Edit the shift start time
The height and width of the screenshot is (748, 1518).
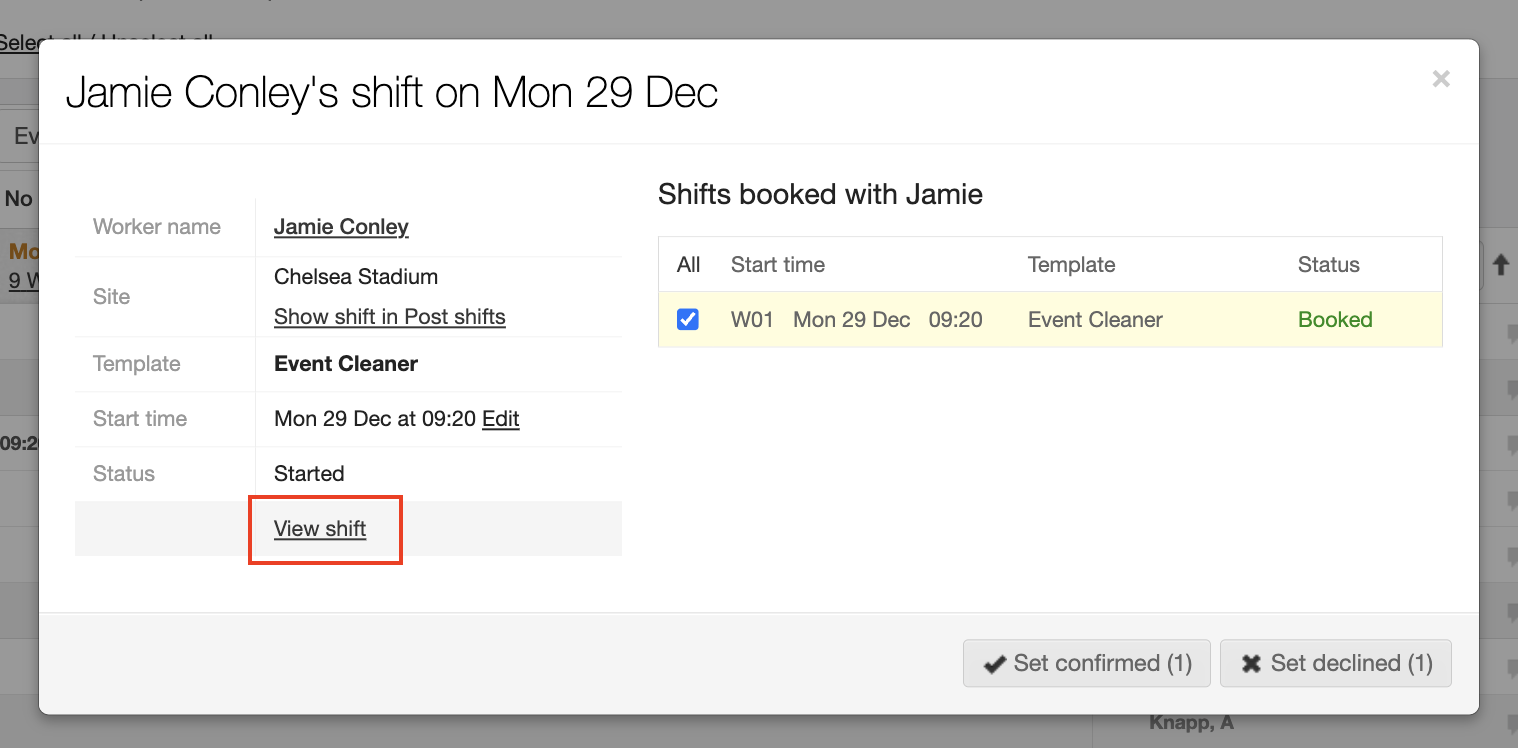tap(500, 419)
